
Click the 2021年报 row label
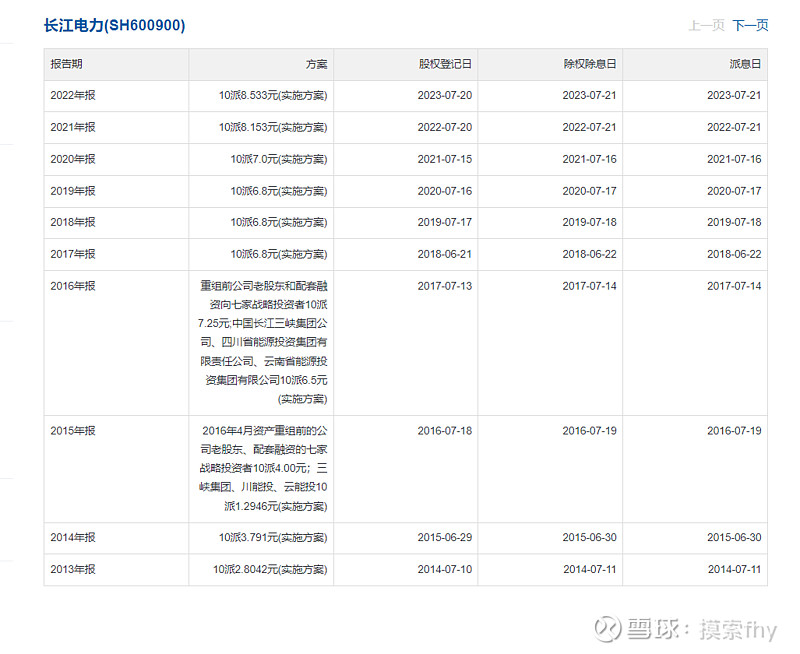pyautogui.click(x=72, y=127)
